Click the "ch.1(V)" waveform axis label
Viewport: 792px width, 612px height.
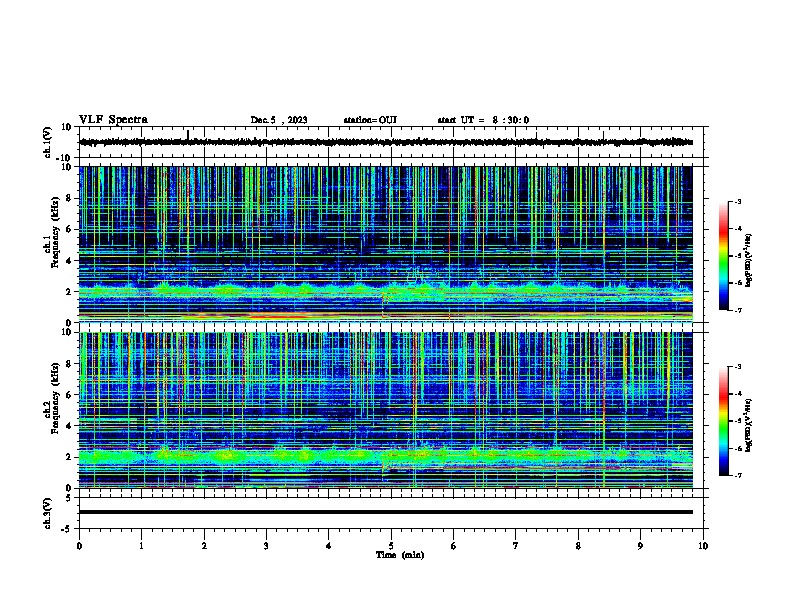48,142
